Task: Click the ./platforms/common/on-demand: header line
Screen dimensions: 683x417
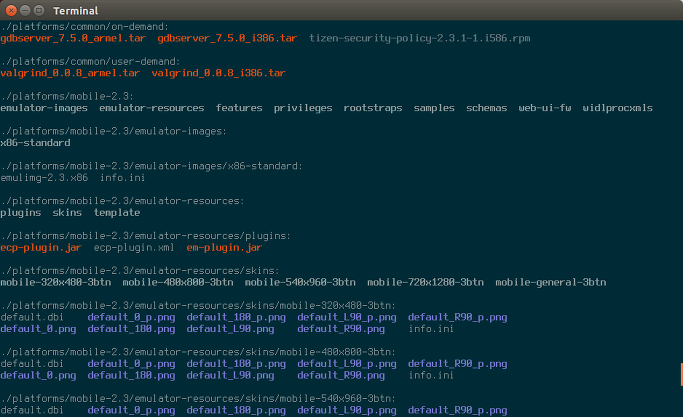Action: click(x=85, y=27)
